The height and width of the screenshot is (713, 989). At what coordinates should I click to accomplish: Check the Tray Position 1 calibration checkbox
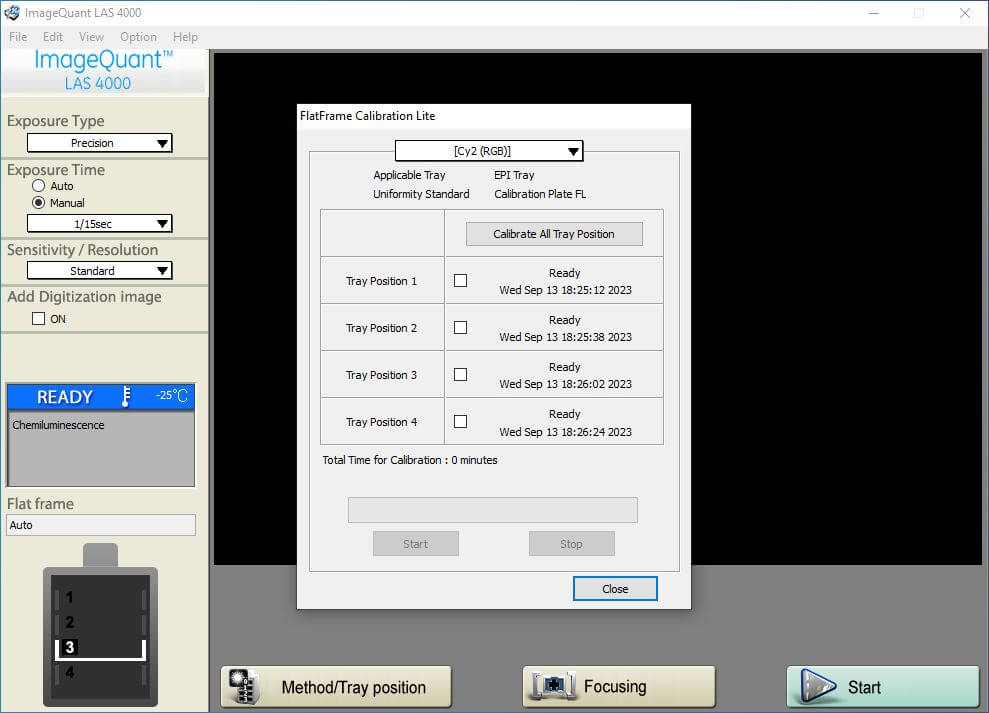[460, 280]
